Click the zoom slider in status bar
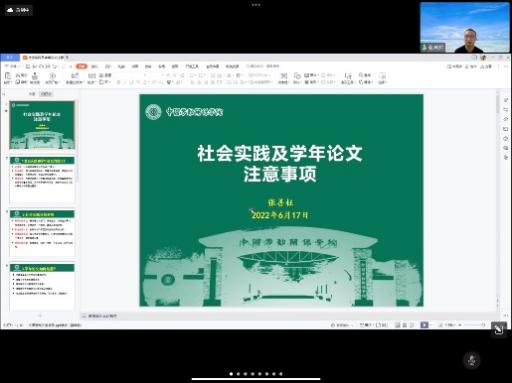512x383 pixels. point(475,325)
